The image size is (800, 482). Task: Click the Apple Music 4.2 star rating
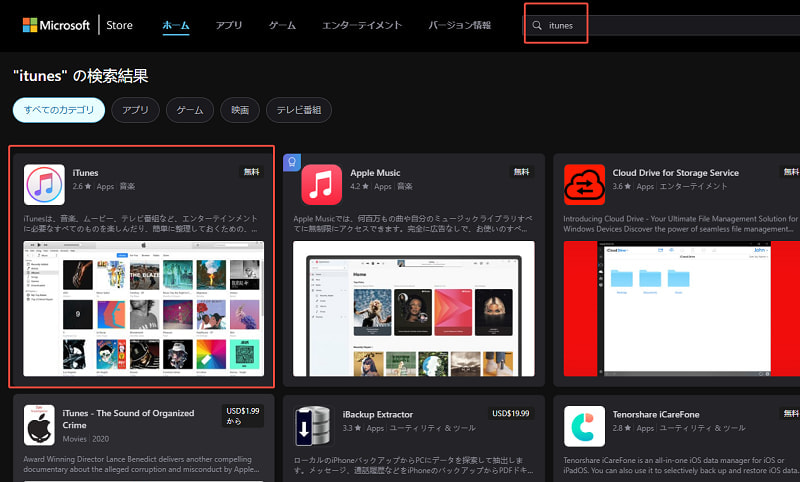coord(359,186)
